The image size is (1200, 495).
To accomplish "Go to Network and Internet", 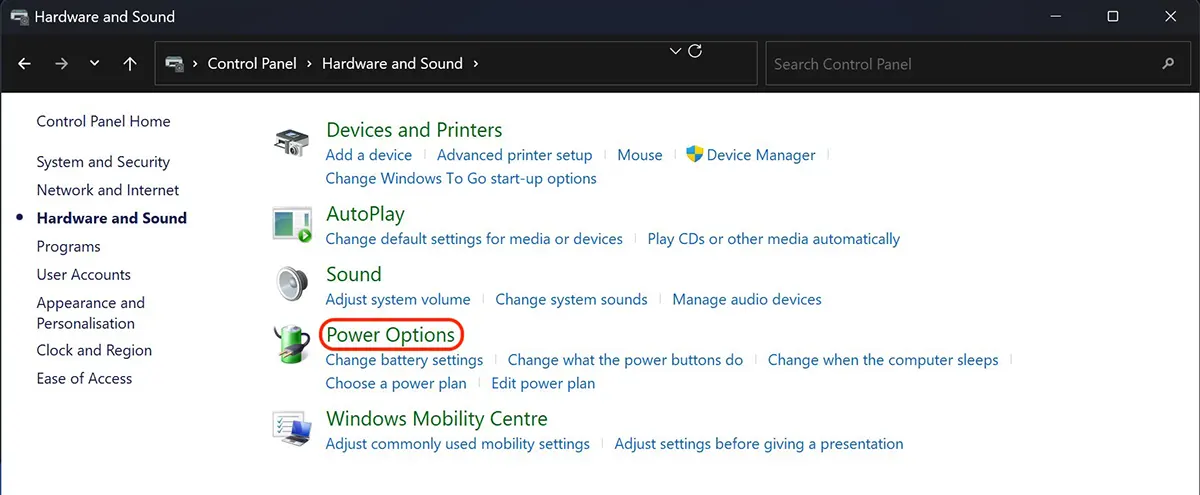I will pyautogui.click(x=108, y=190).
